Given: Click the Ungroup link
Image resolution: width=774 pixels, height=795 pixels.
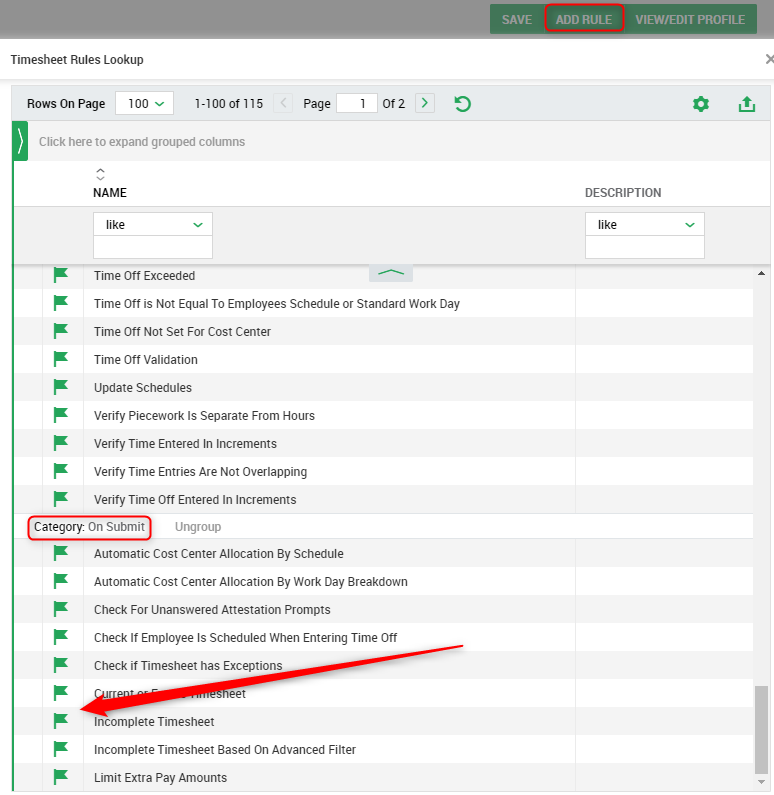Looking at the screenshot, I should (x=198, y=527).
